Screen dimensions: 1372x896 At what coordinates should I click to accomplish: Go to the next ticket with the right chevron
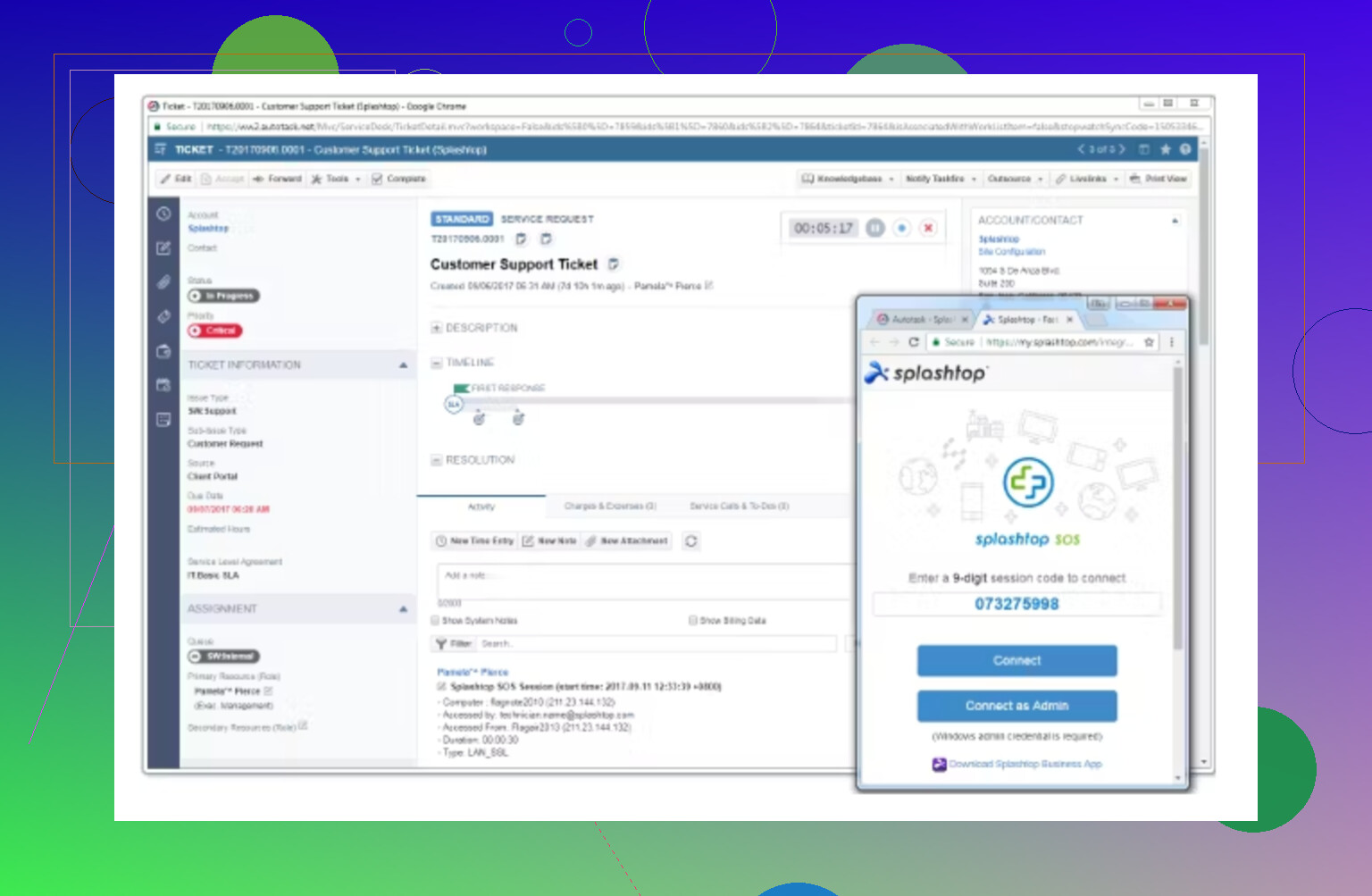click(x=1123, y=149)
